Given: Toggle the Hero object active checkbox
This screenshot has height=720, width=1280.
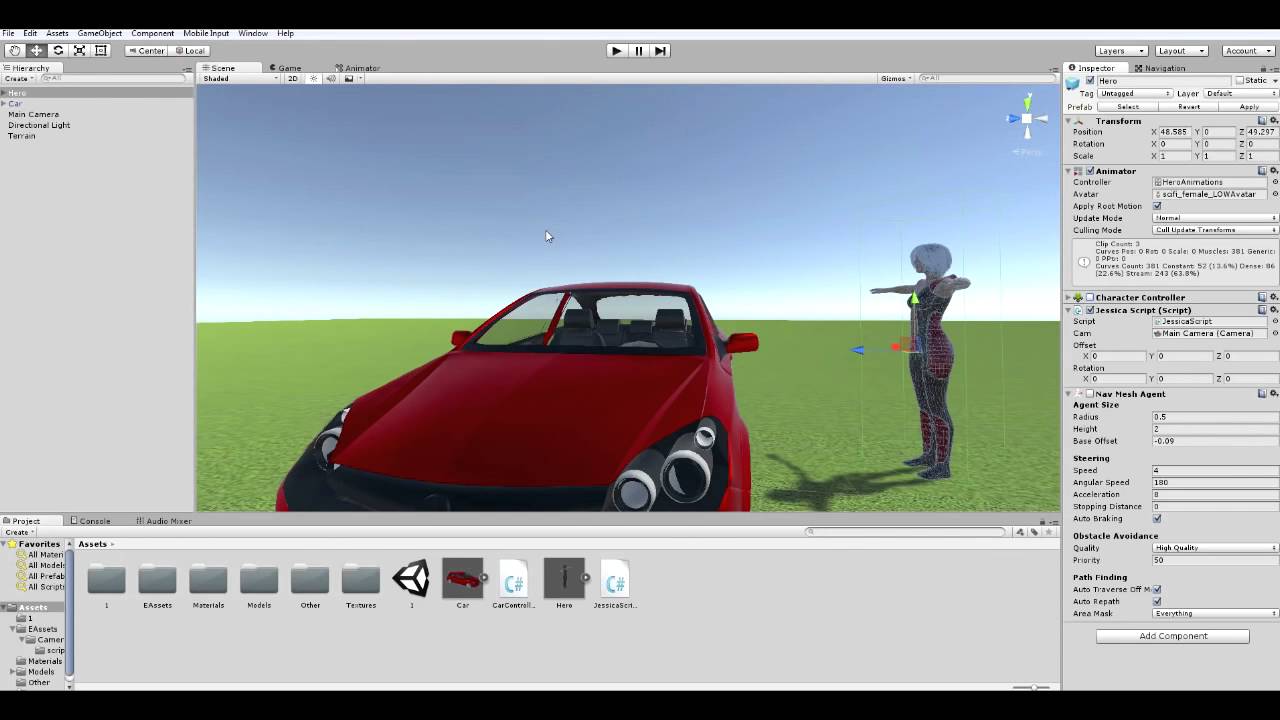Looking at the screenshot, I should coord(1090,81).
